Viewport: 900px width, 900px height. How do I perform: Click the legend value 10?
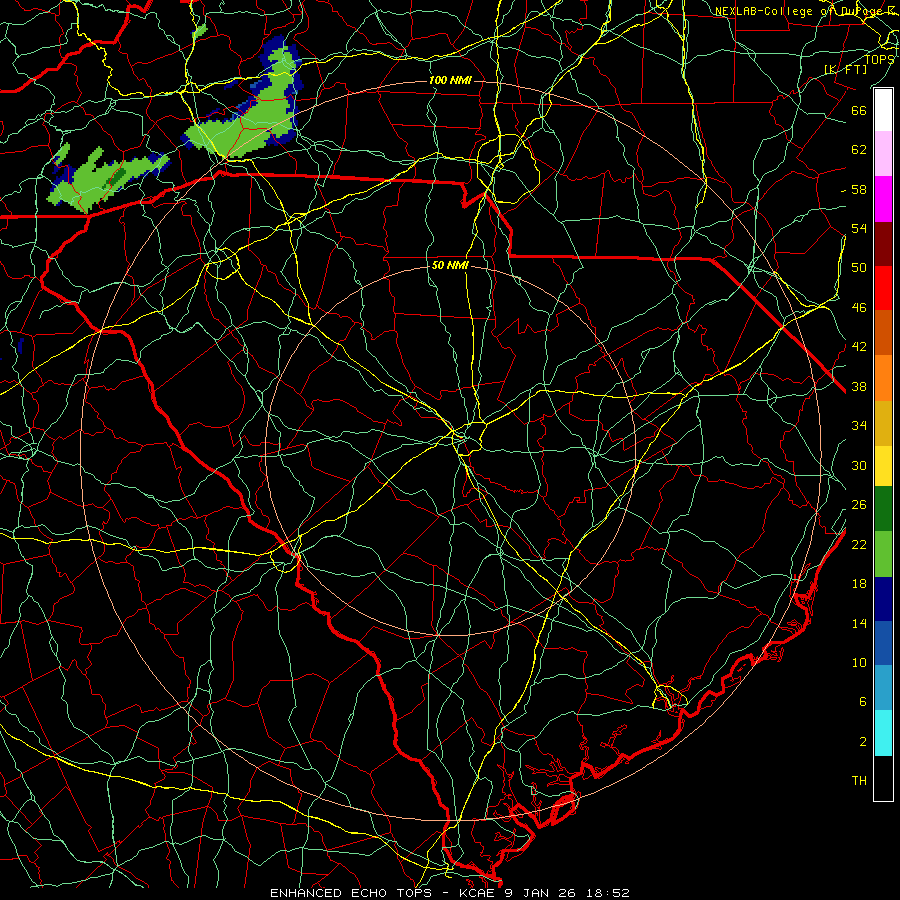pos(859,662)
